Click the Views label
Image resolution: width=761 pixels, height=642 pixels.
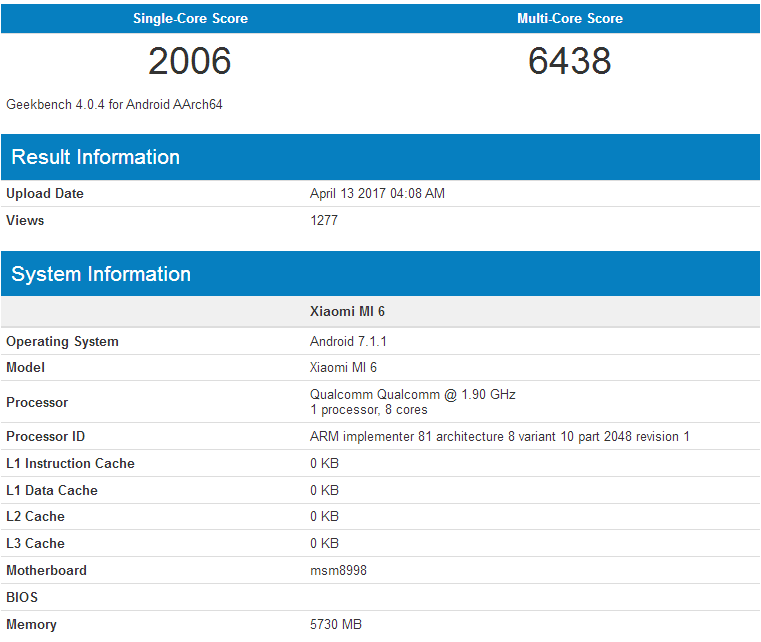click(25, 220)
